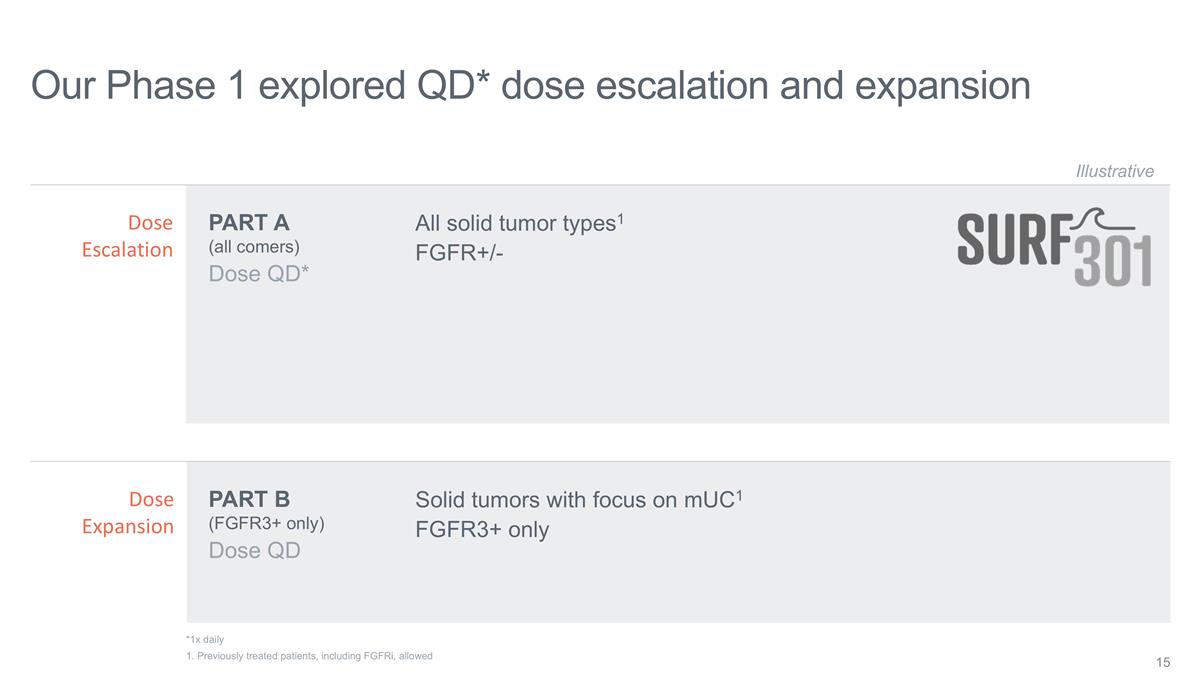Select the "(all comers)" subtitle
Viewport: 1200px width, 675px height.
click(x=254, y=246)
